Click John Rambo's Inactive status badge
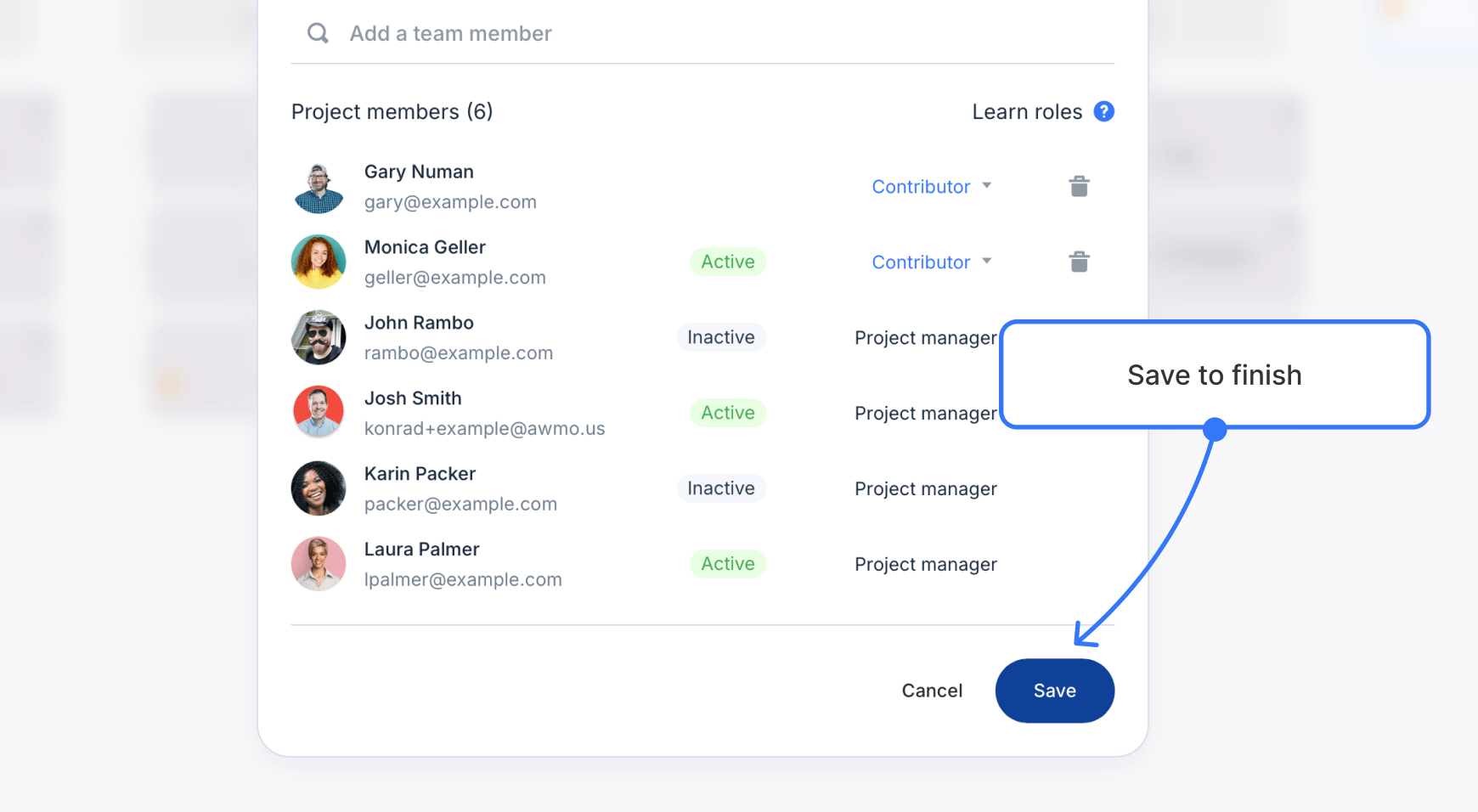 pyautogui.click(x=720, y=337)
